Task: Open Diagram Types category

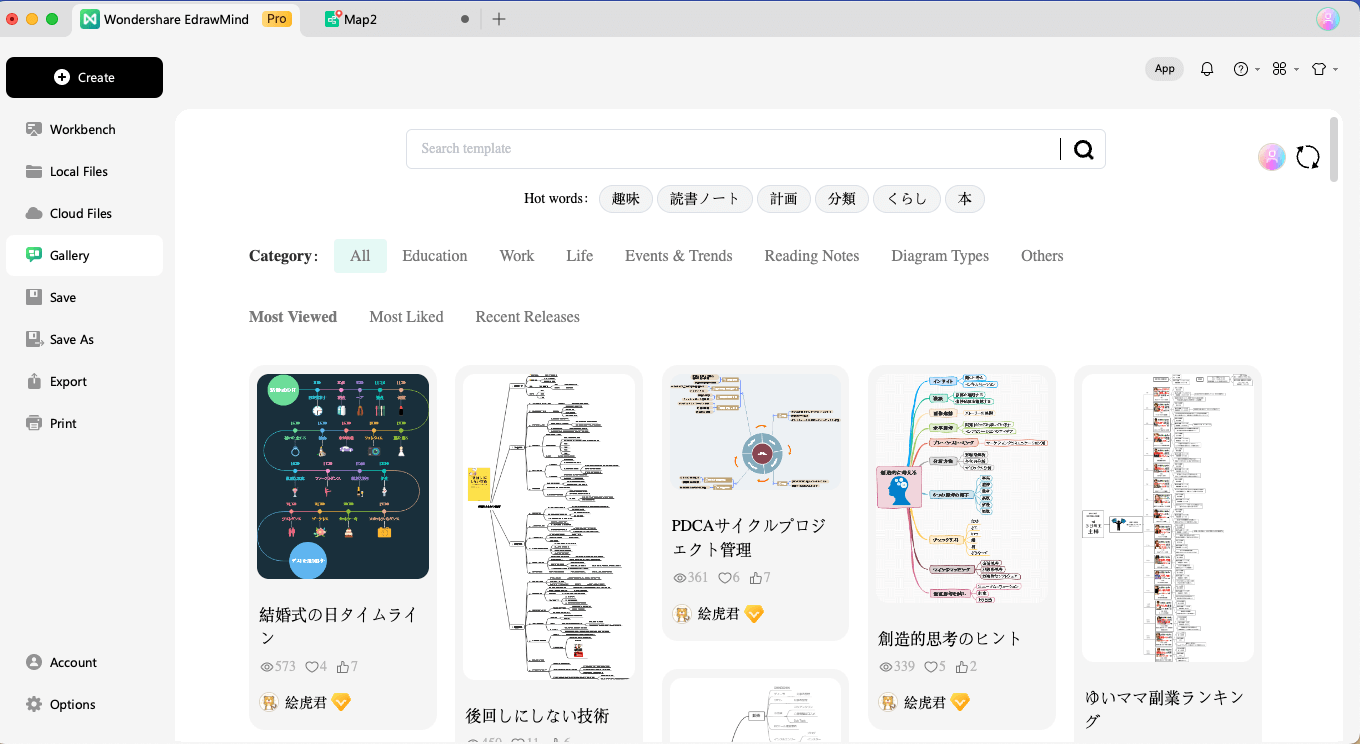Action: [x=940, y=256]
